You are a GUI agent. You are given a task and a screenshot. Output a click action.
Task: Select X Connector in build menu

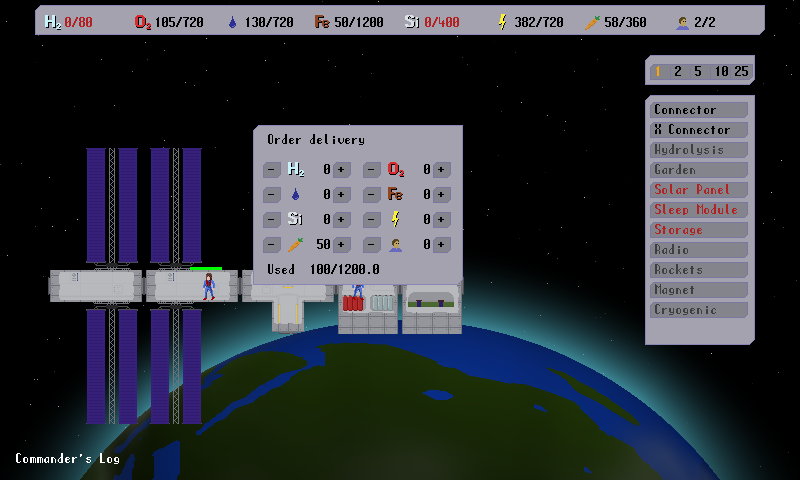pyautogui.click(x=699, y=130)
